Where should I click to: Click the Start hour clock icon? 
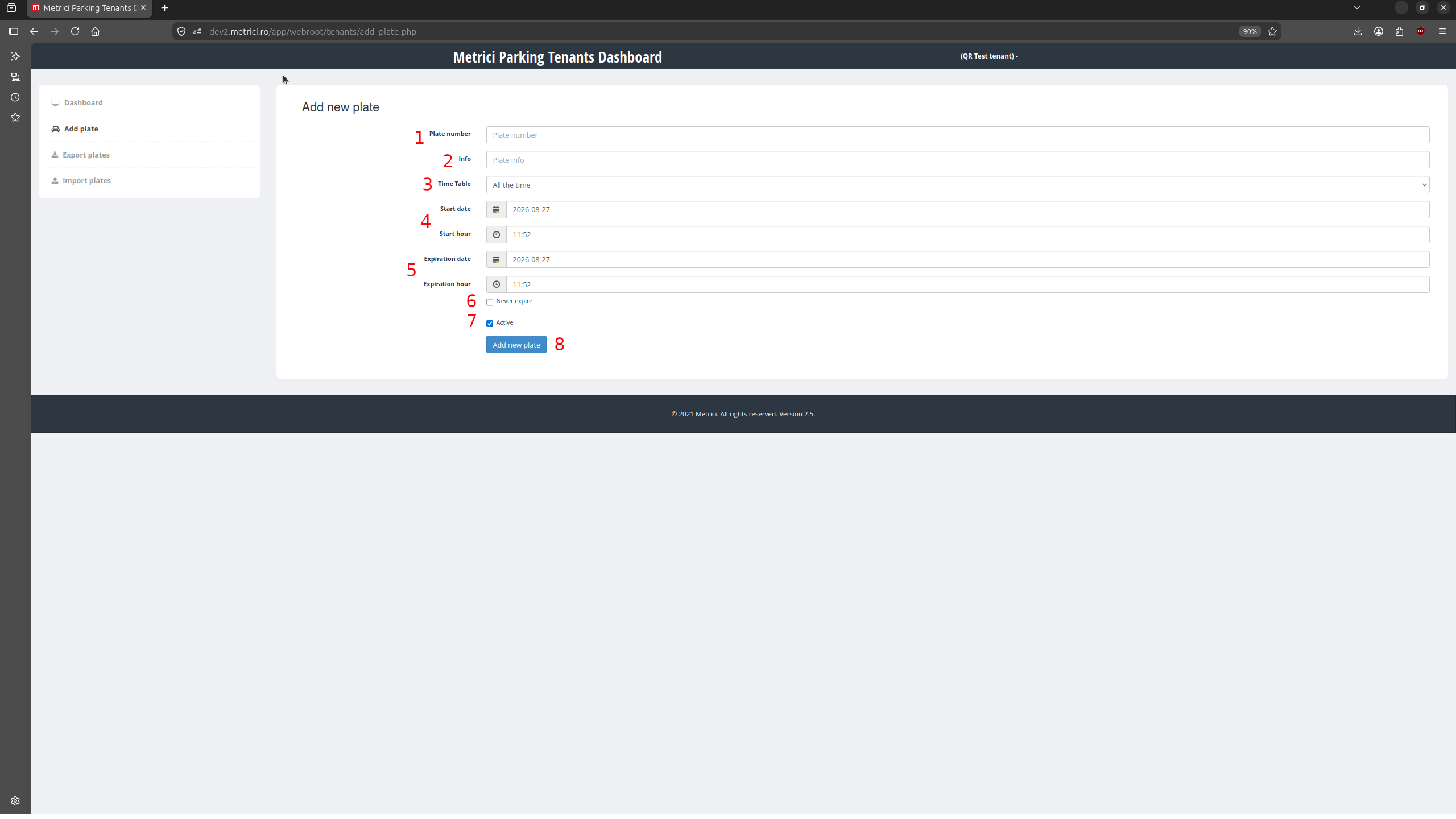[496, 235]
